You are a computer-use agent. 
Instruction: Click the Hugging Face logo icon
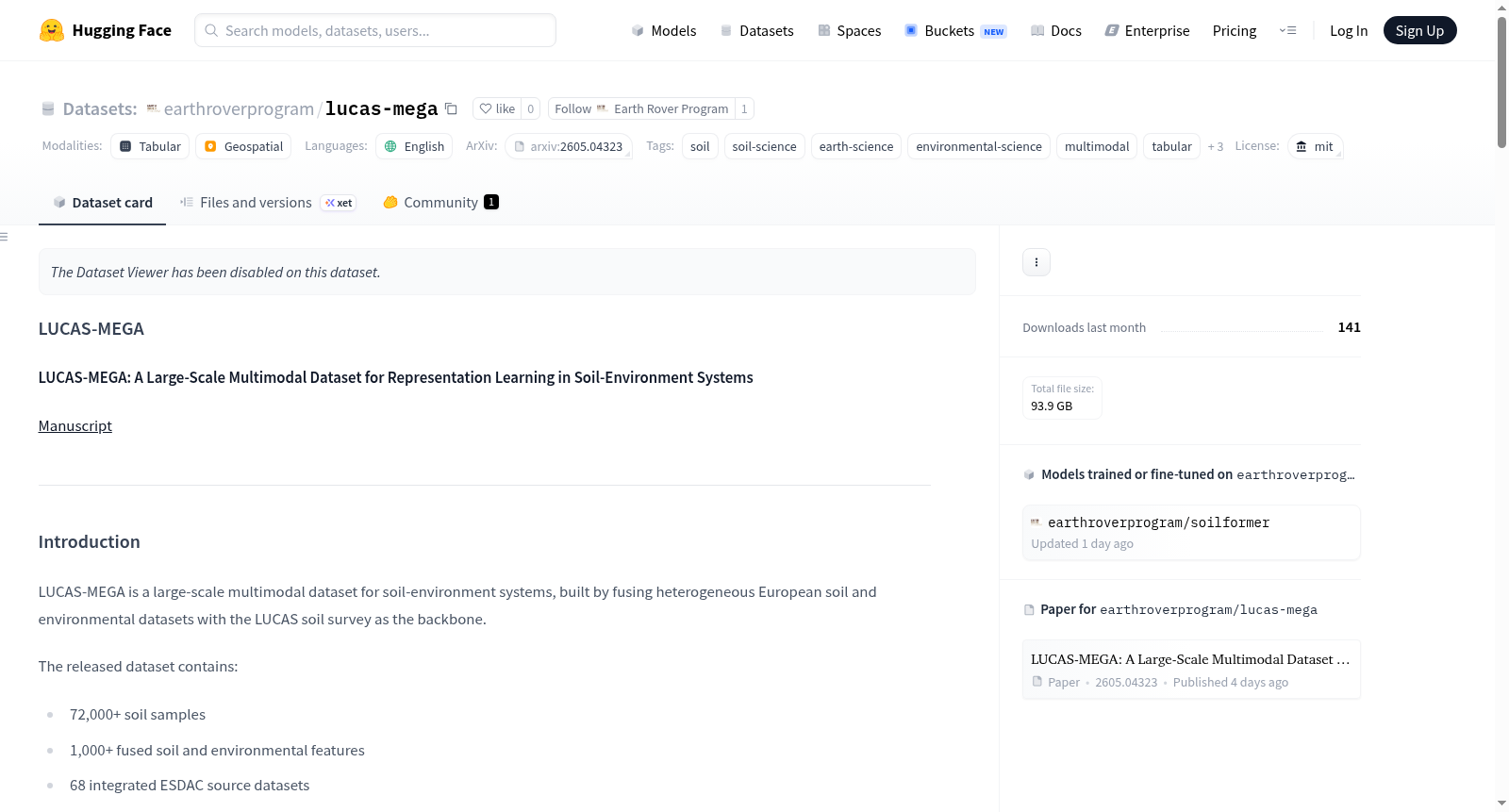point(52,30)
